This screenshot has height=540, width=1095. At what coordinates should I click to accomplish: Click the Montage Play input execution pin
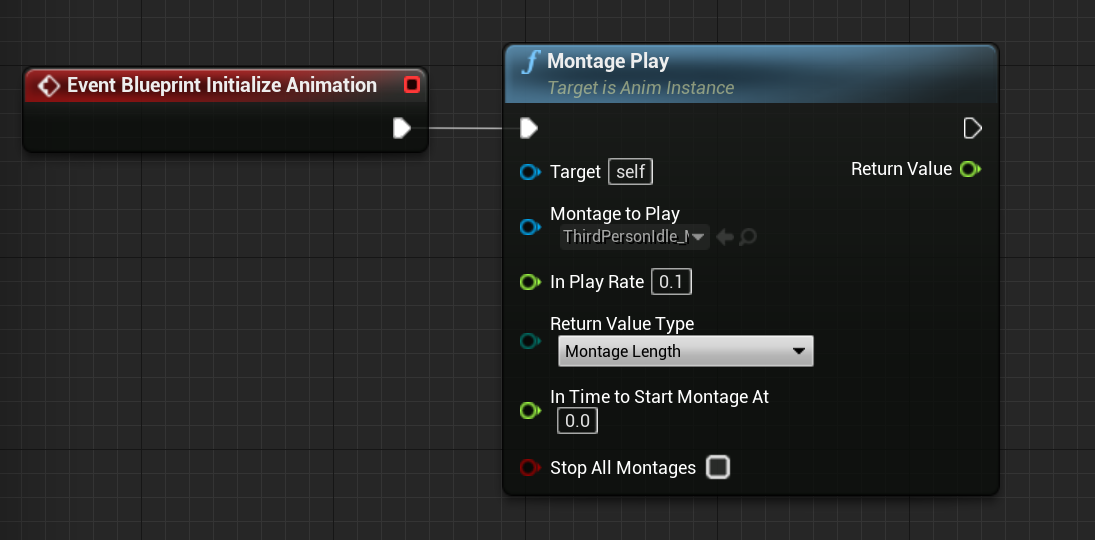pyautogui.click(x=529, y=129)
